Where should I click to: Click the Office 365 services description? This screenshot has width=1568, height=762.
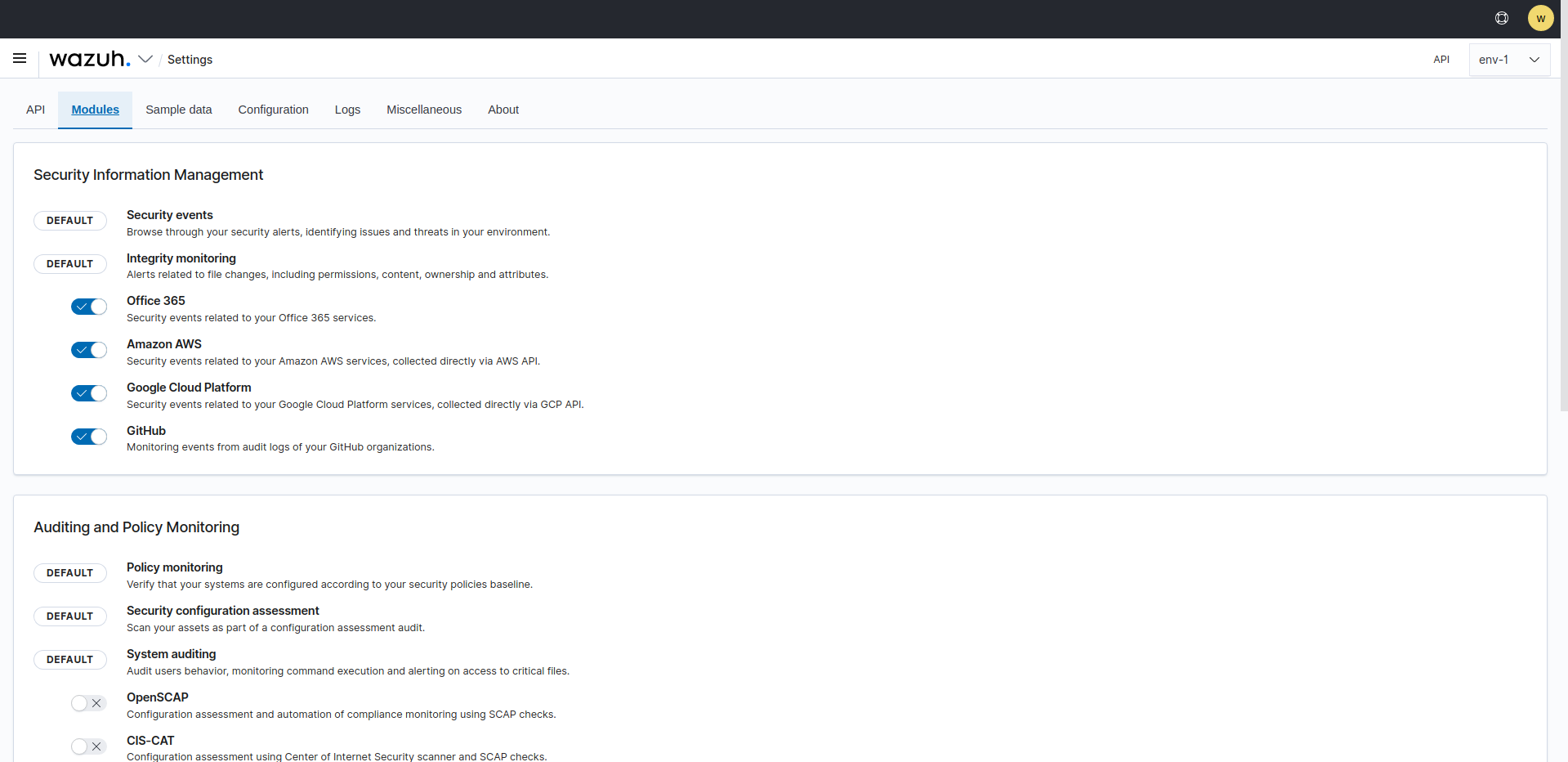pos(251,318)
